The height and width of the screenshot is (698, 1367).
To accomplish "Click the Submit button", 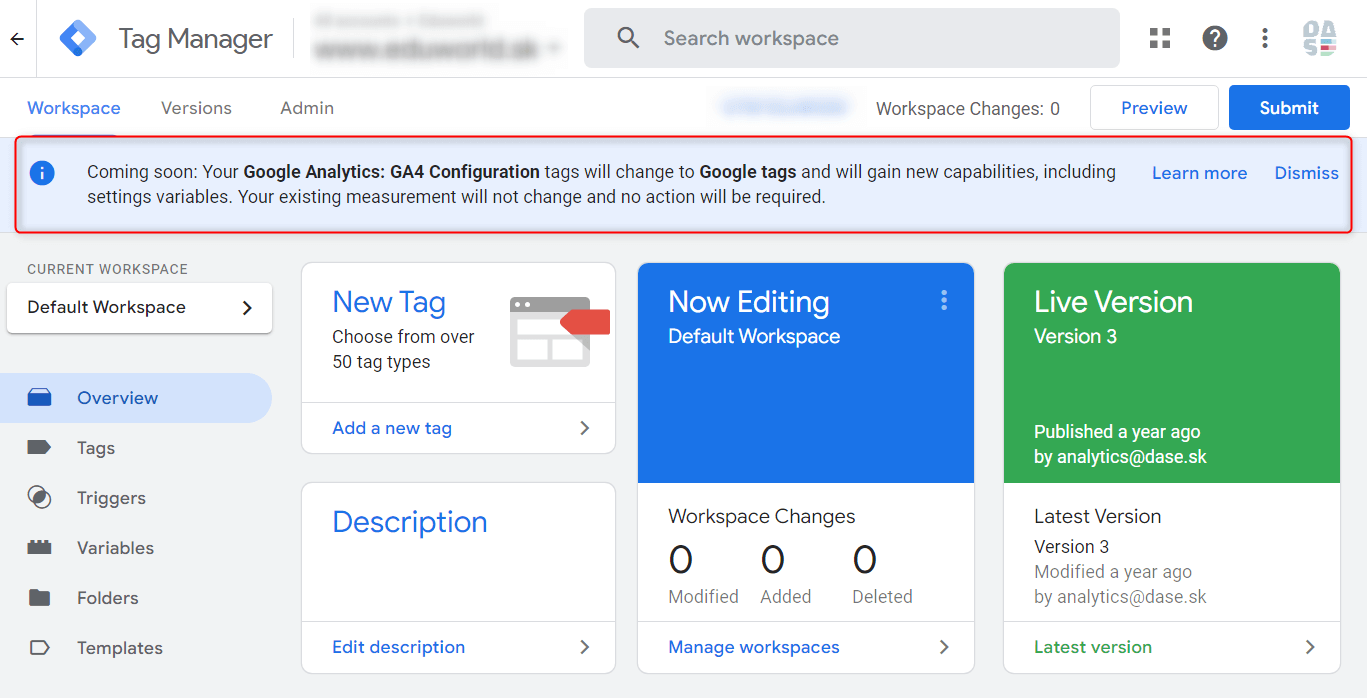I will (x=1289, y=108).
